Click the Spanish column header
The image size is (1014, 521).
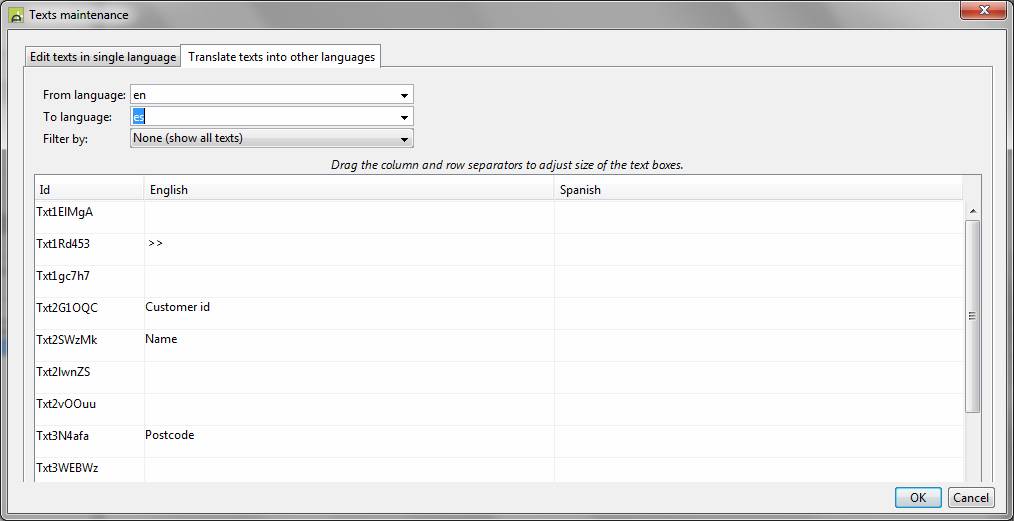point(758,189)
